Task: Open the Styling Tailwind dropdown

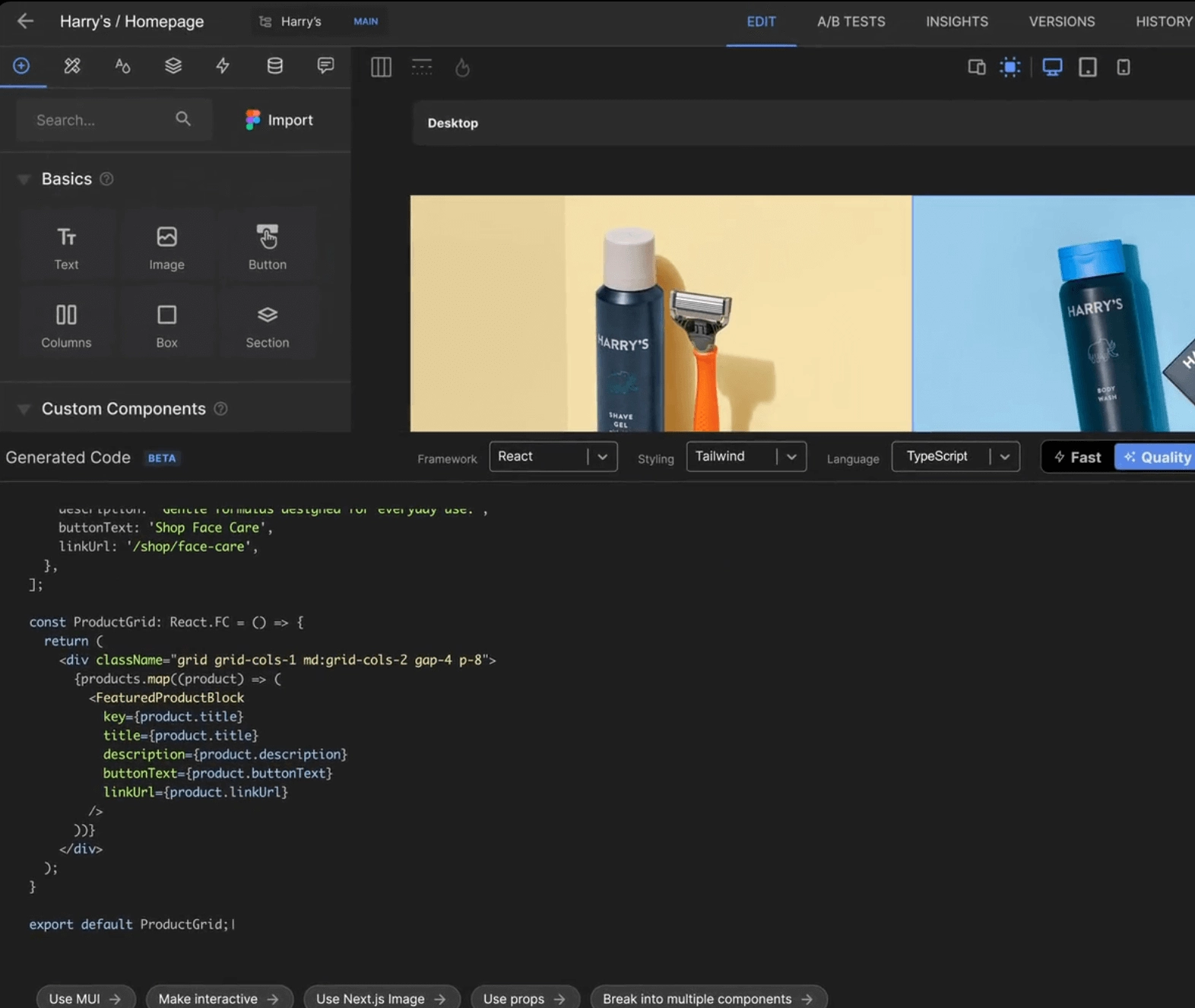Action: click(x=746, y=457)
